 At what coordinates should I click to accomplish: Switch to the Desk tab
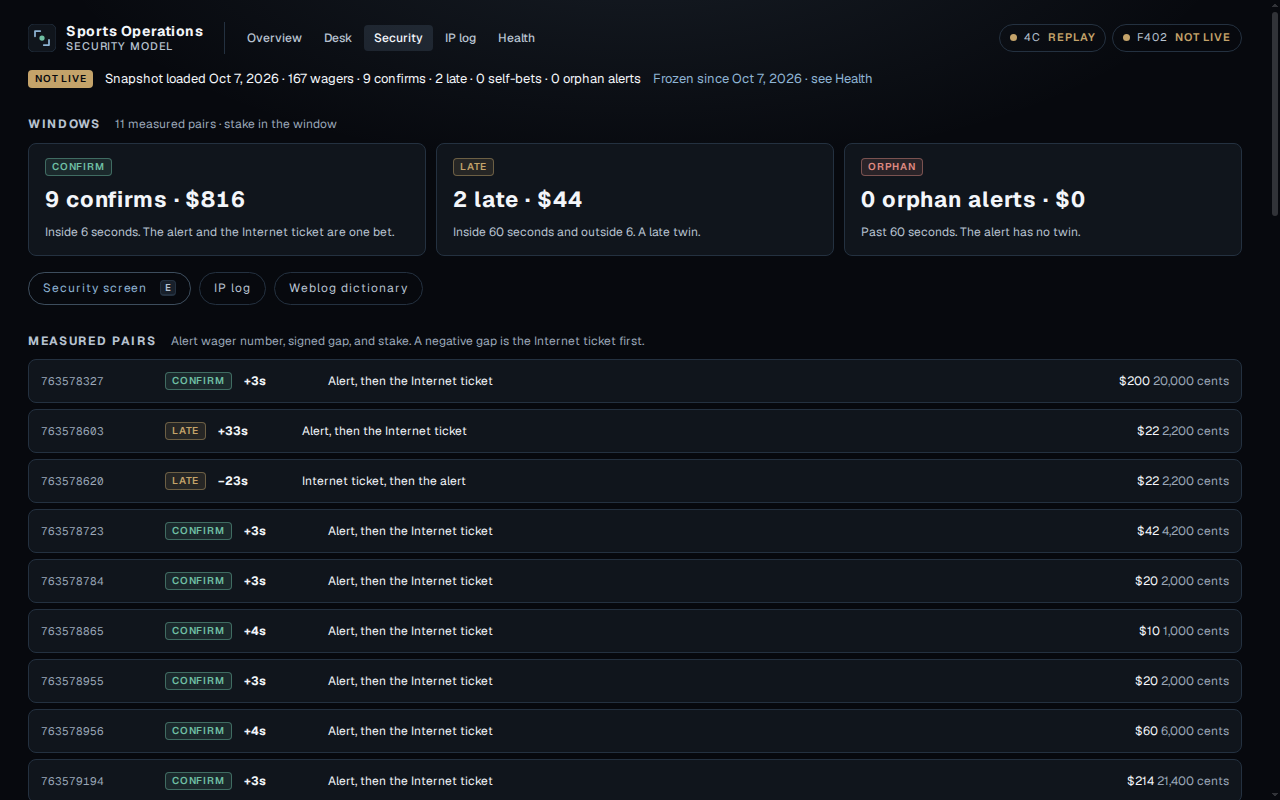tap(338, 38)
